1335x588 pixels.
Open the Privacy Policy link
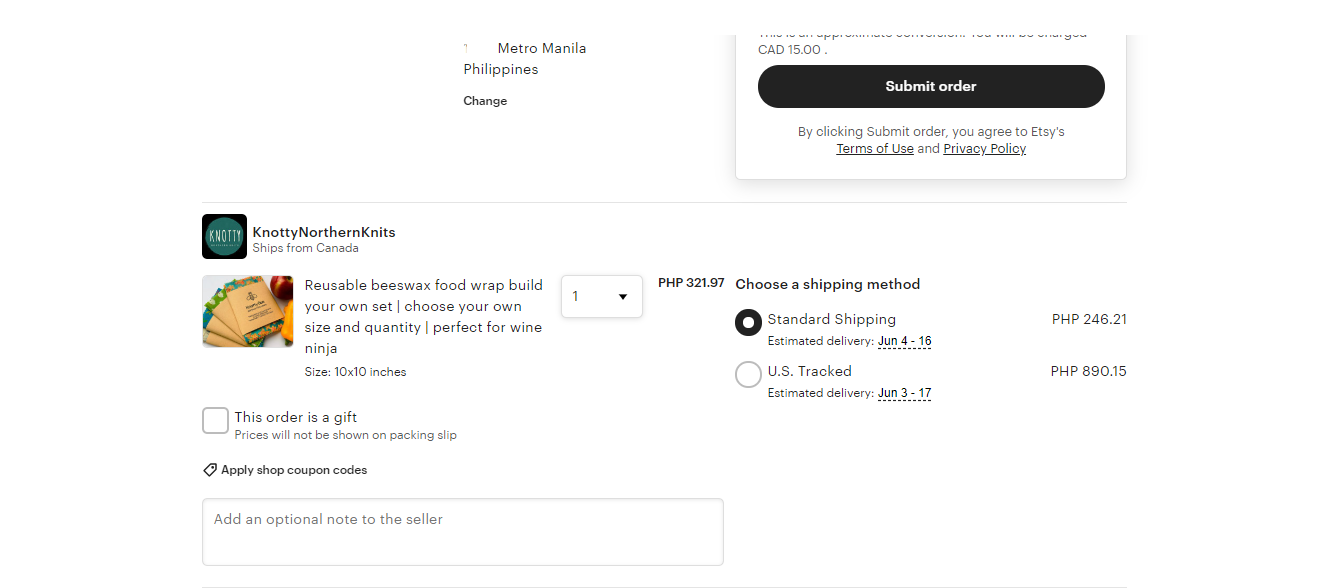click(984, 149)
